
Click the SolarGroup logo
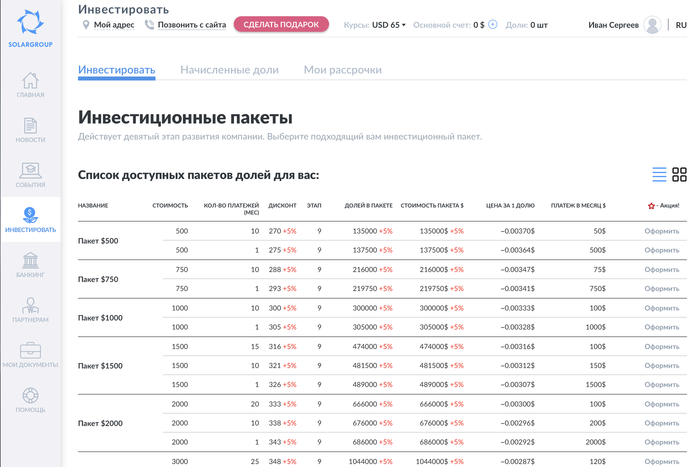point(30,27)
